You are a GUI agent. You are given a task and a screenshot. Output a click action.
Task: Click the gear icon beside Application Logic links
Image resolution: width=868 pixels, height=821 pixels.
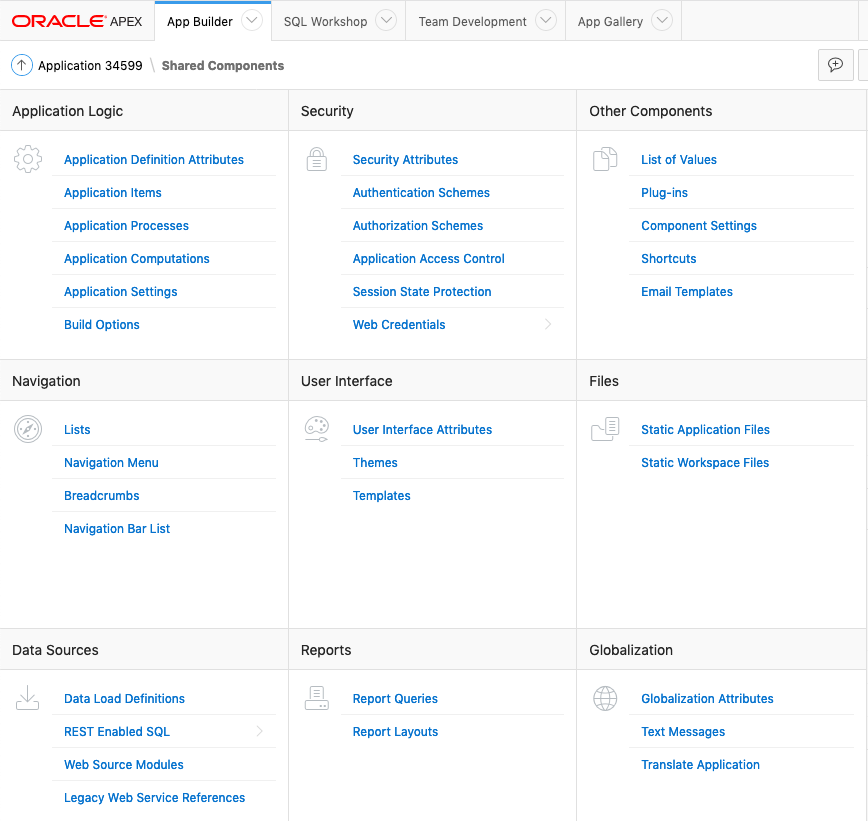[x=28, y=159]
